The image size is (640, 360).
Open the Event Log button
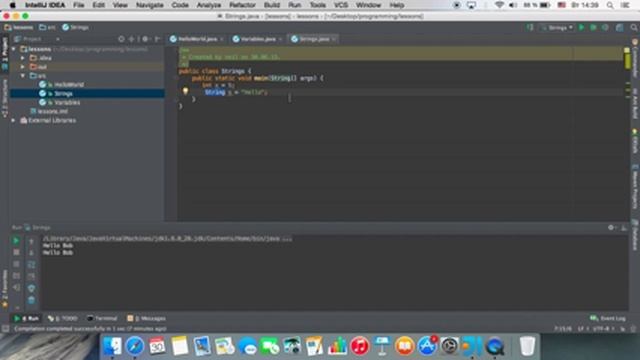[608, 318]
